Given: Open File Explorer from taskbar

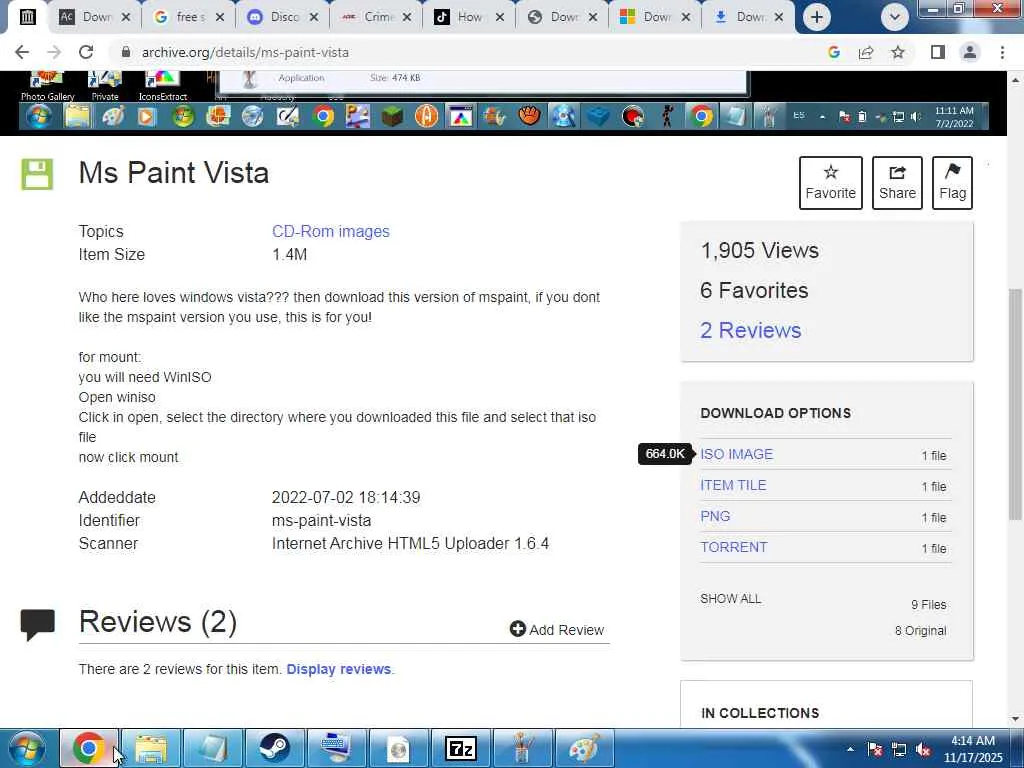Looking at the screenshot, I should tap(151, 748).
